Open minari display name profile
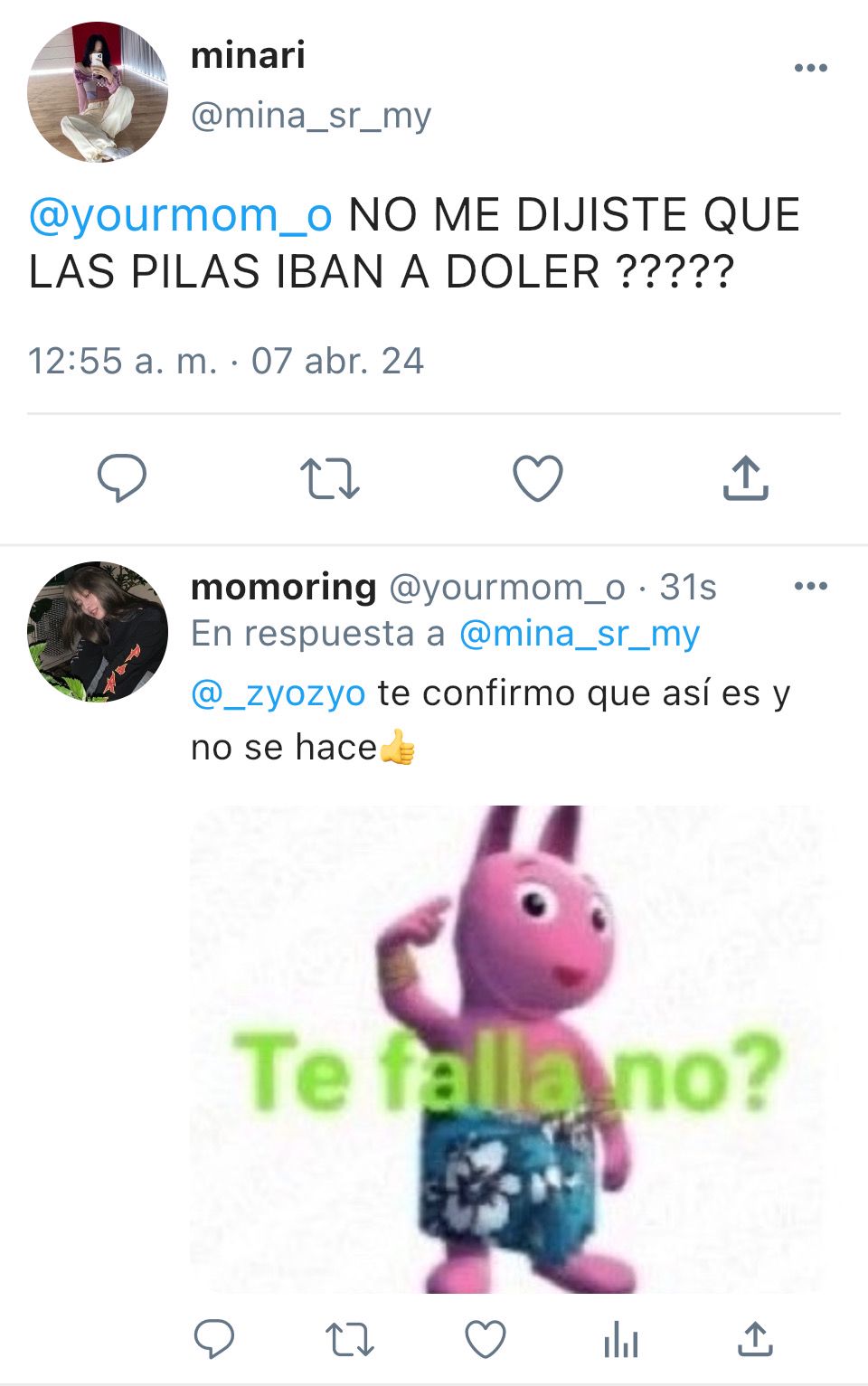This screenshot has height=1386, width=868. 248,56
